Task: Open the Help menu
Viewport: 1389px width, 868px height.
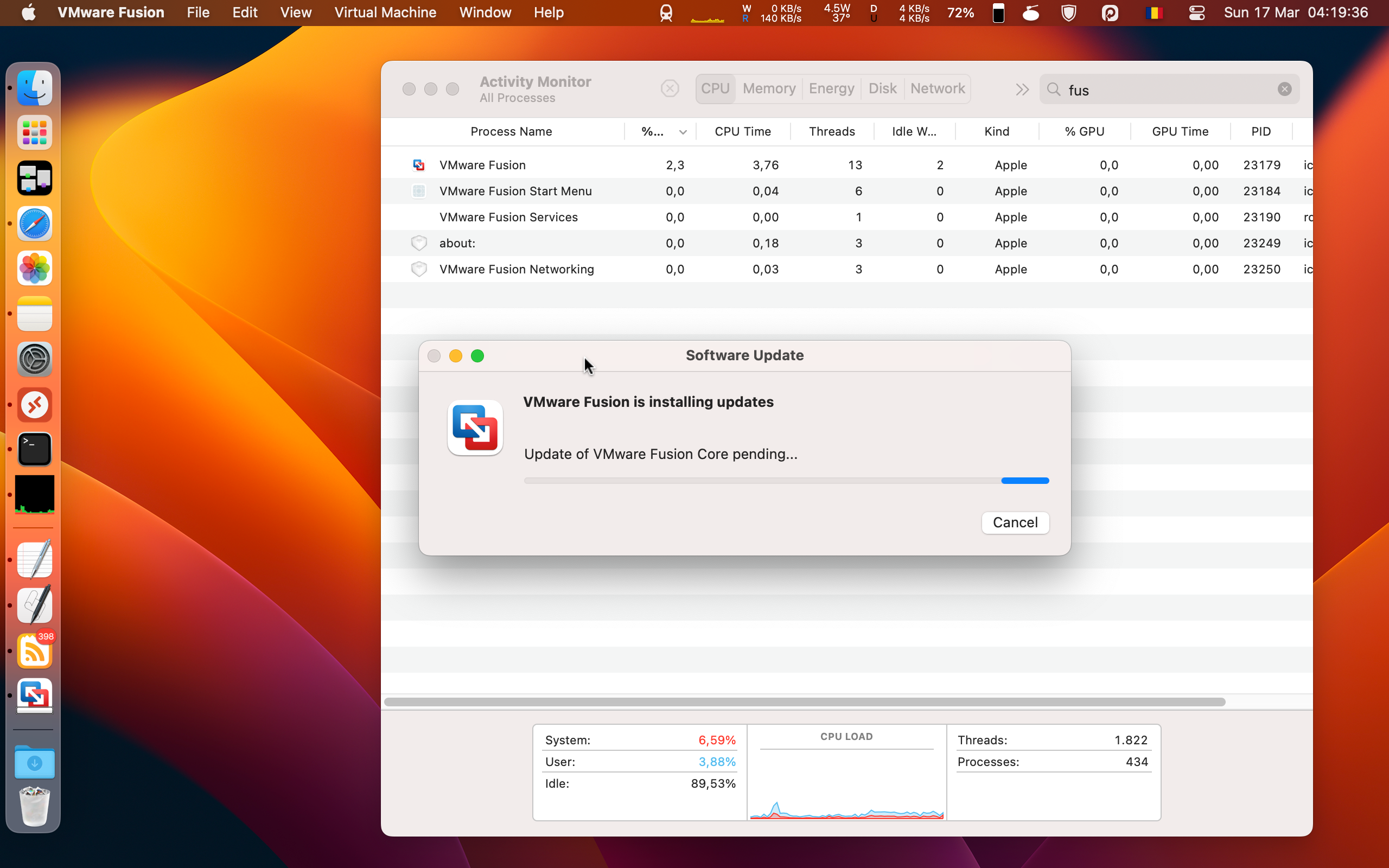Action: (548, 12)
